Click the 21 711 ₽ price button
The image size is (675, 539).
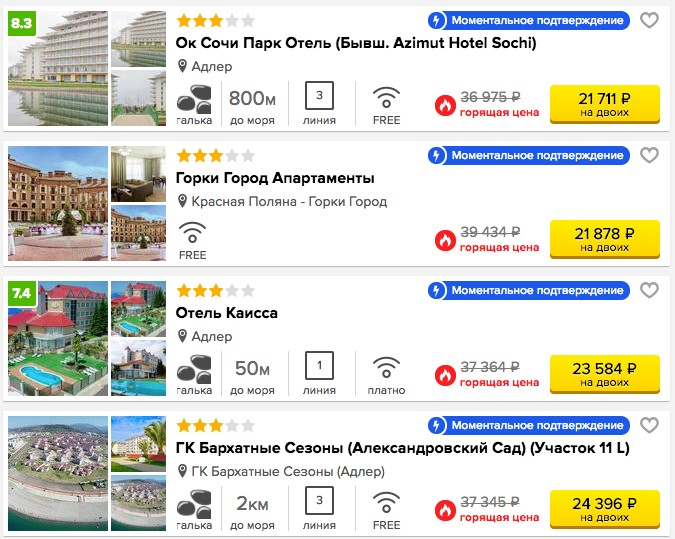tap(605, 104)
